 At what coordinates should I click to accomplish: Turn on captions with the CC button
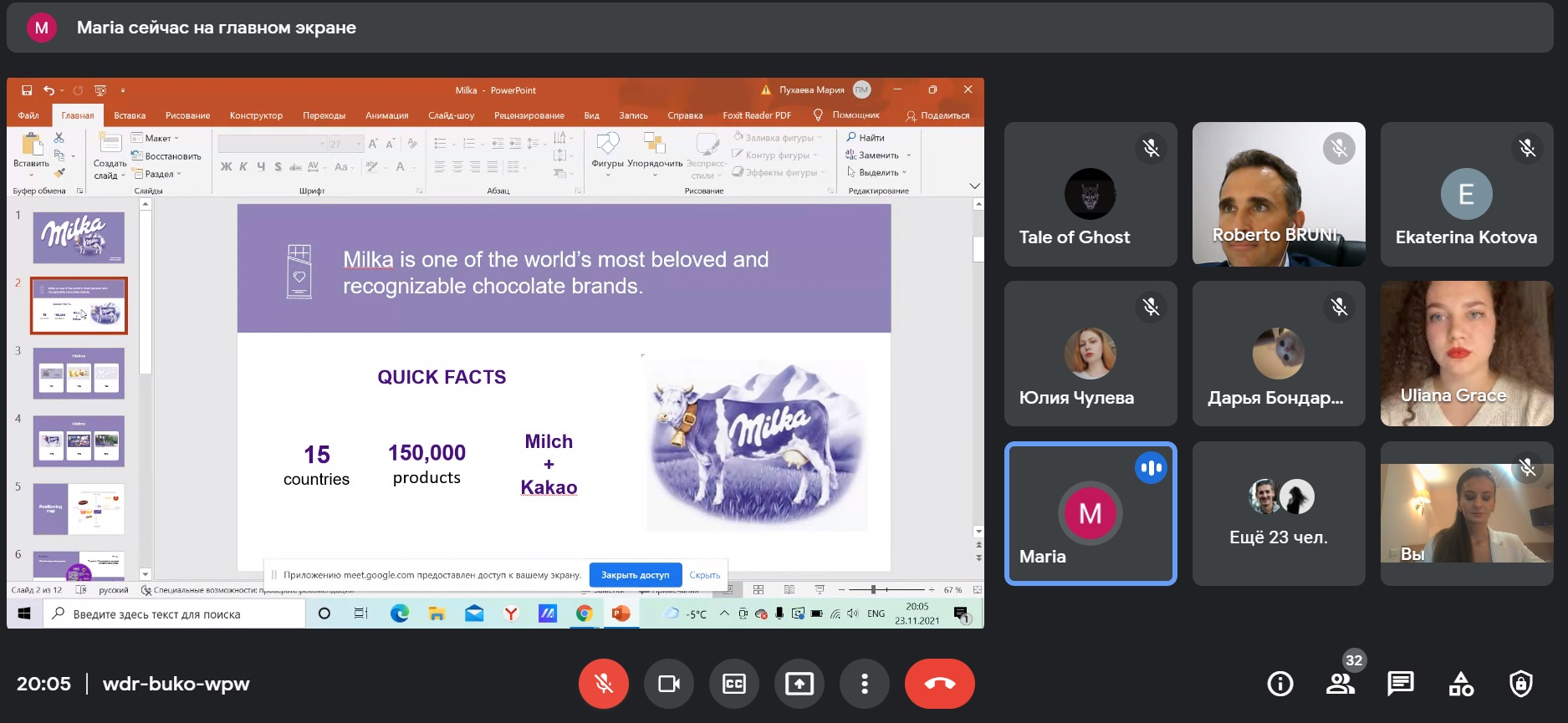[734, 684]
